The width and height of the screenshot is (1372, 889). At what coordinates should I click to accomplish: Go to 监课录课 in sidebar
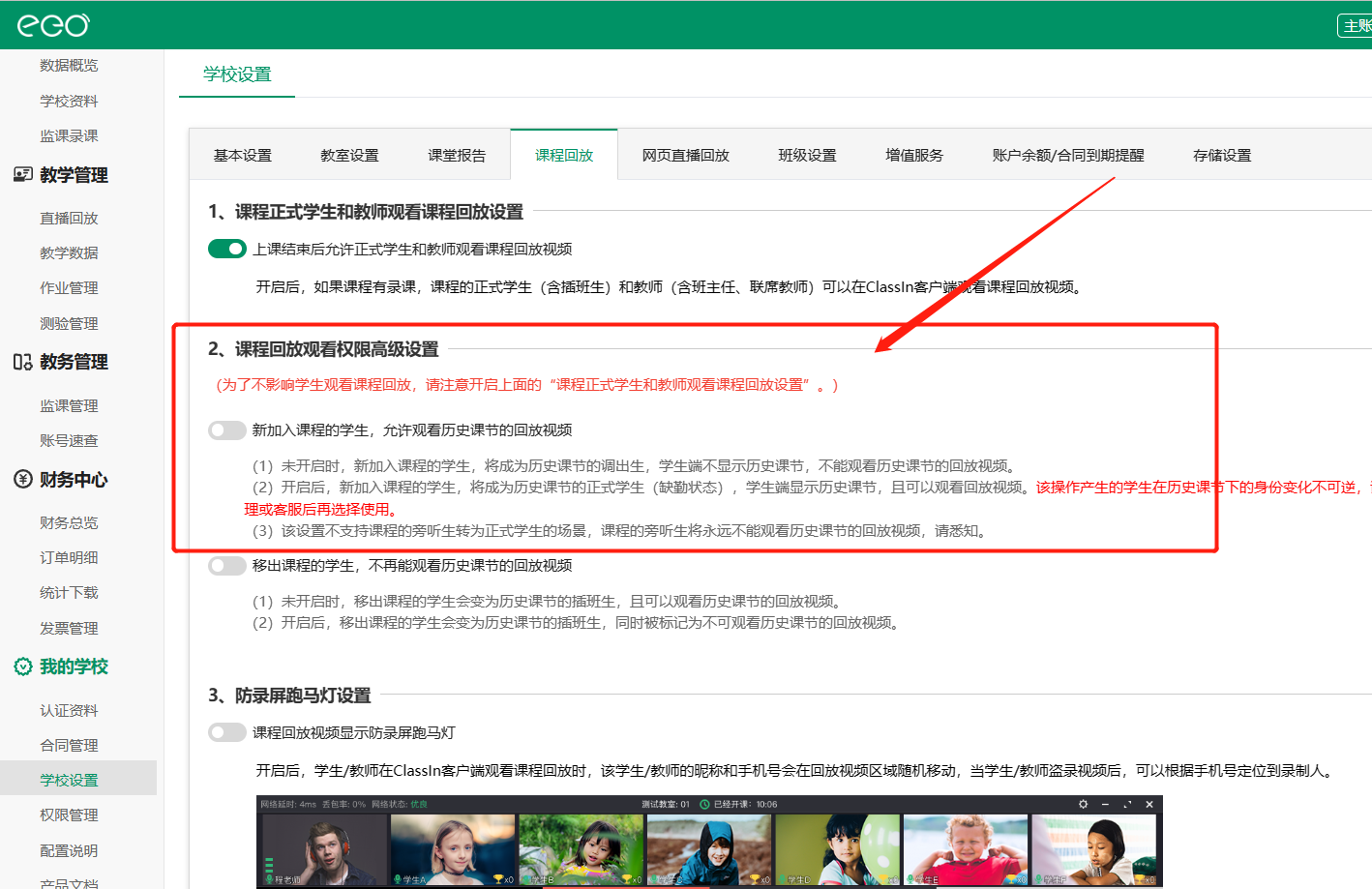tap(69, 135)
